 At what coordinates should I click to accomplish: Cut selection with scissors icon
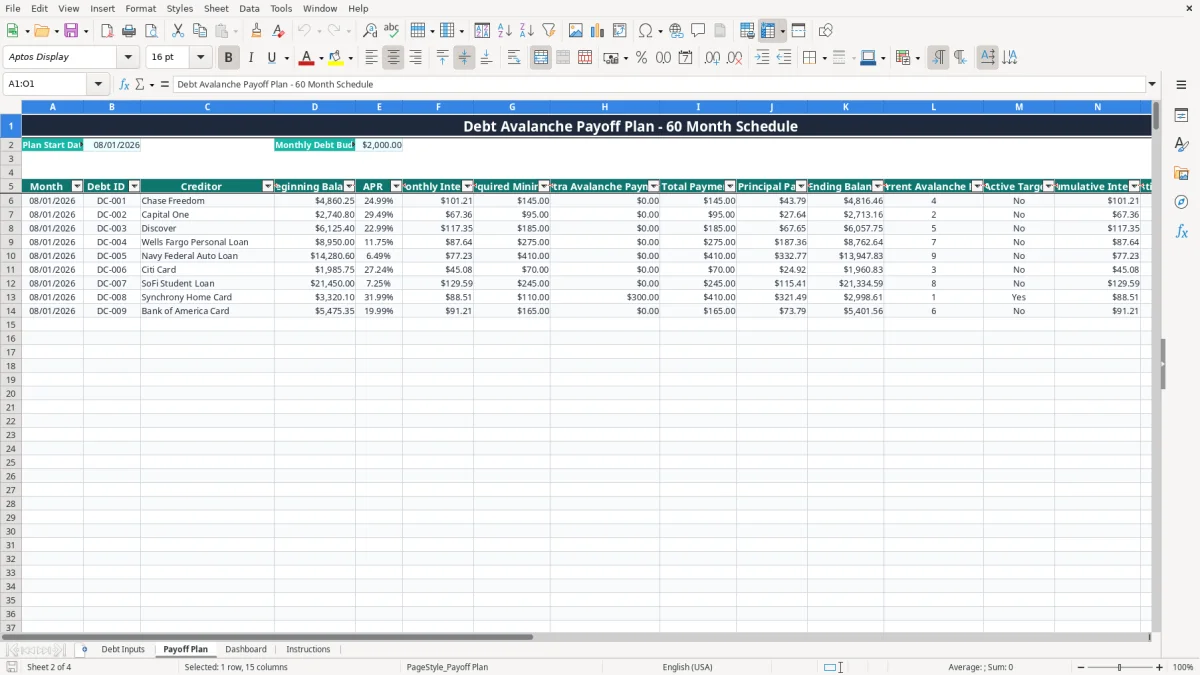click(x=178, y=31)
